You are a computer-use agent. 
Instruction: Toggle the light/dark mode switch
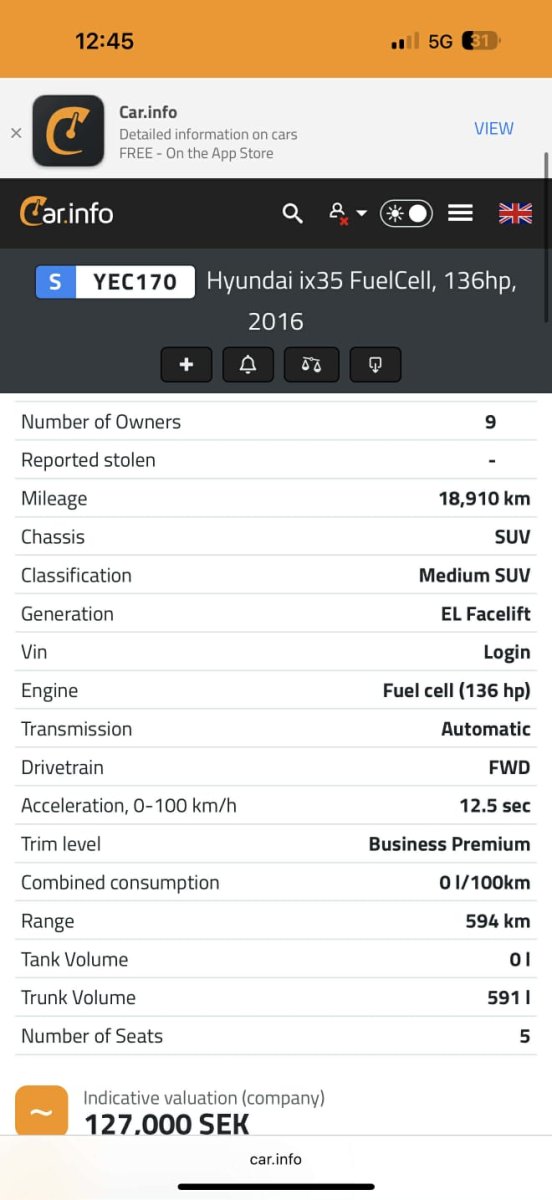click(406, 213)
